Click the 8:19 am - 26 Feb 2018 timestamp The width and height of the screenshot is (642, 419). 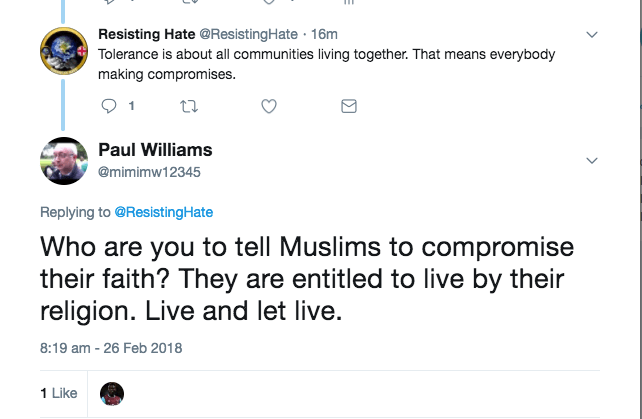click(x=112, y=348)
